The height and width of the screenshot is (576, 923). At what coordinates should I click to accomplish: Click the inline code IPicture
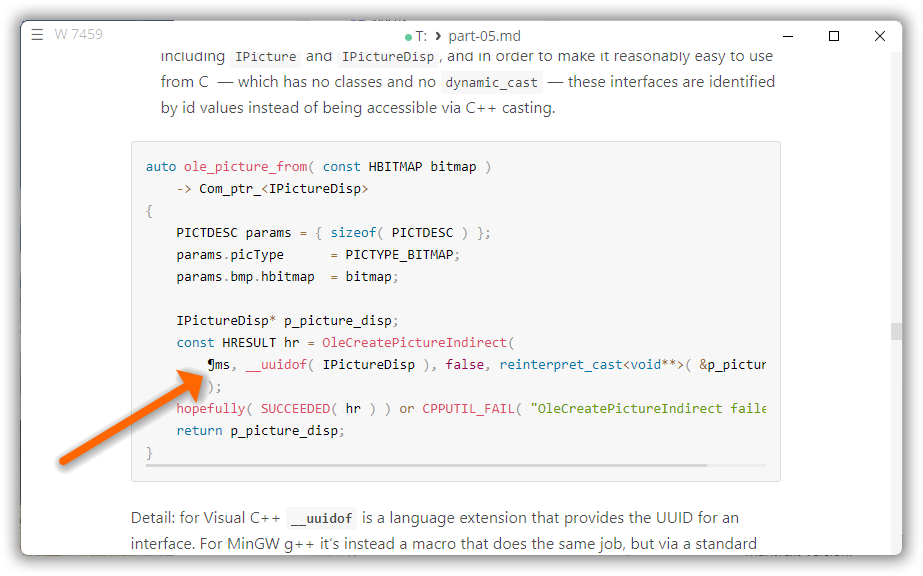(x=265, y=57)
